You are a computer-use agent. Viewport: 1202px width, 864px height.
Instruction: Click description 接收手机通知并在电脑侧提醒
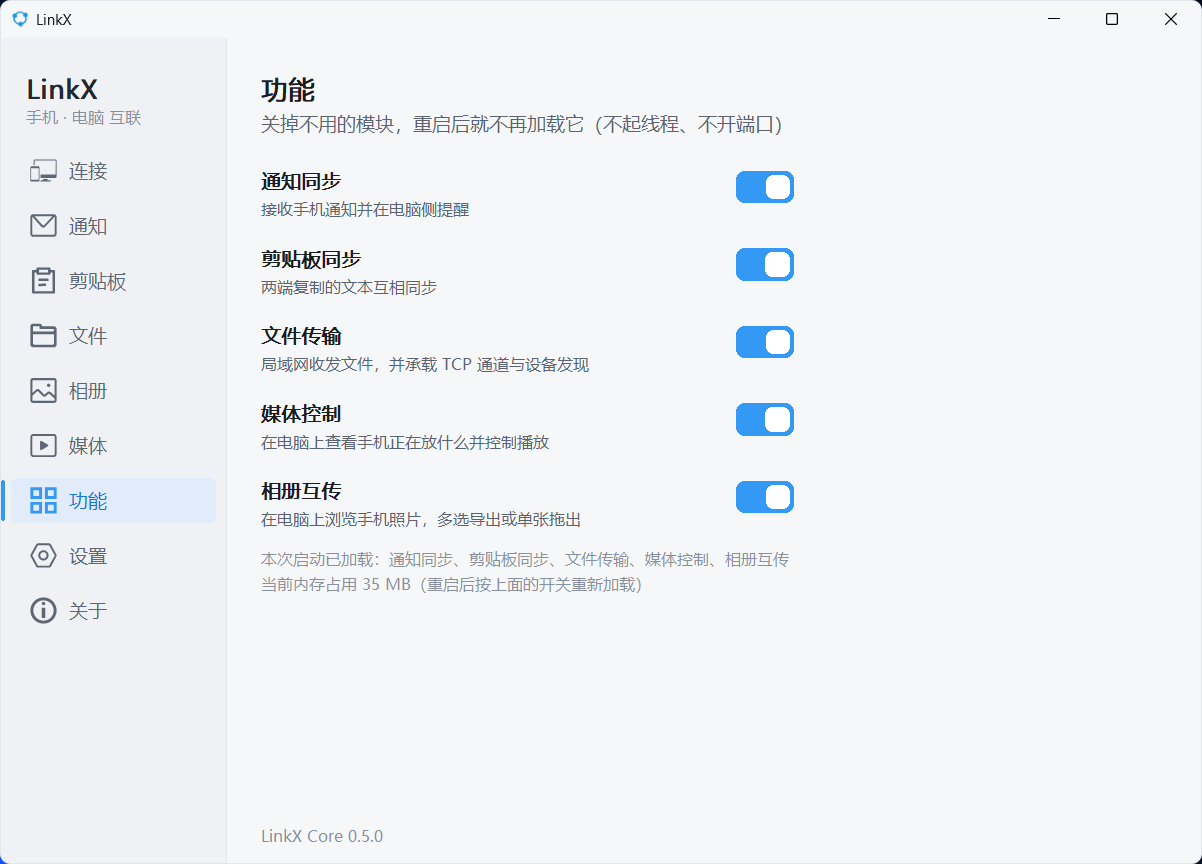365,210
